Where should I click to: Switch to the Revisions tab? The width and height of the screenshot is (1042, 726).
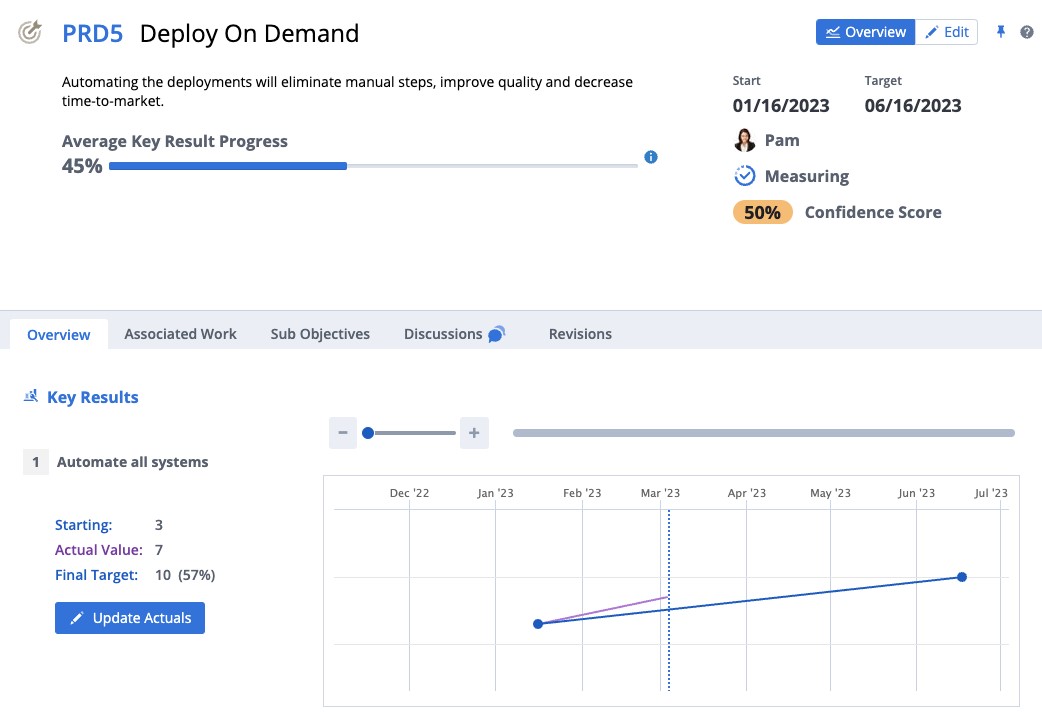(x=580, y=334)
